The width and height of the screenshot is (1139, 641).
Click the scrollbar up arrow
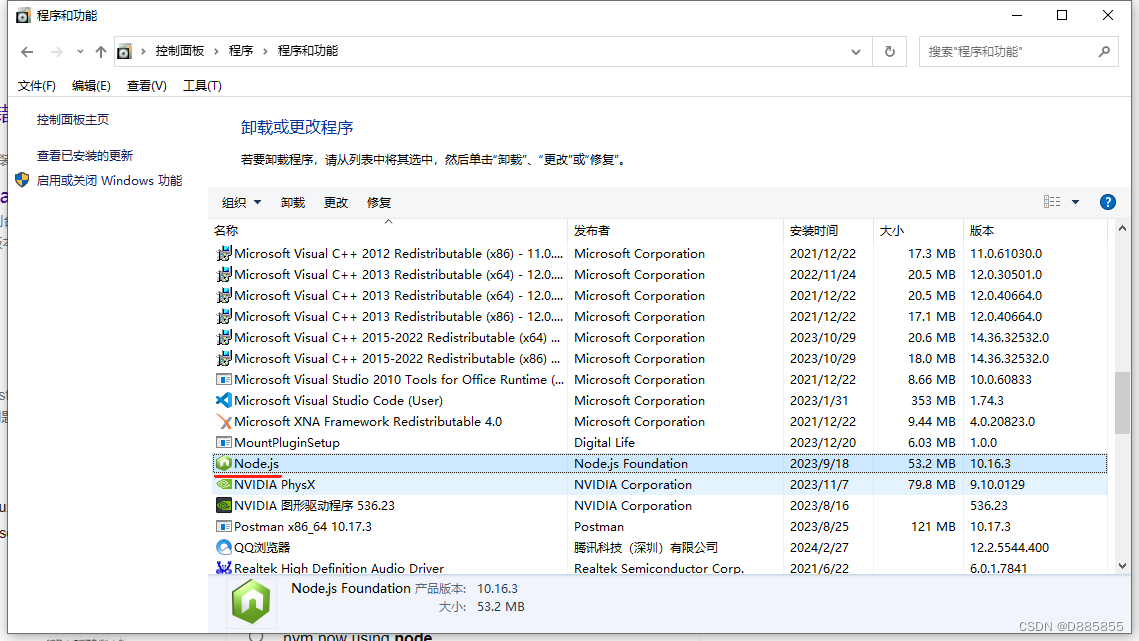tap(1122, 229)
